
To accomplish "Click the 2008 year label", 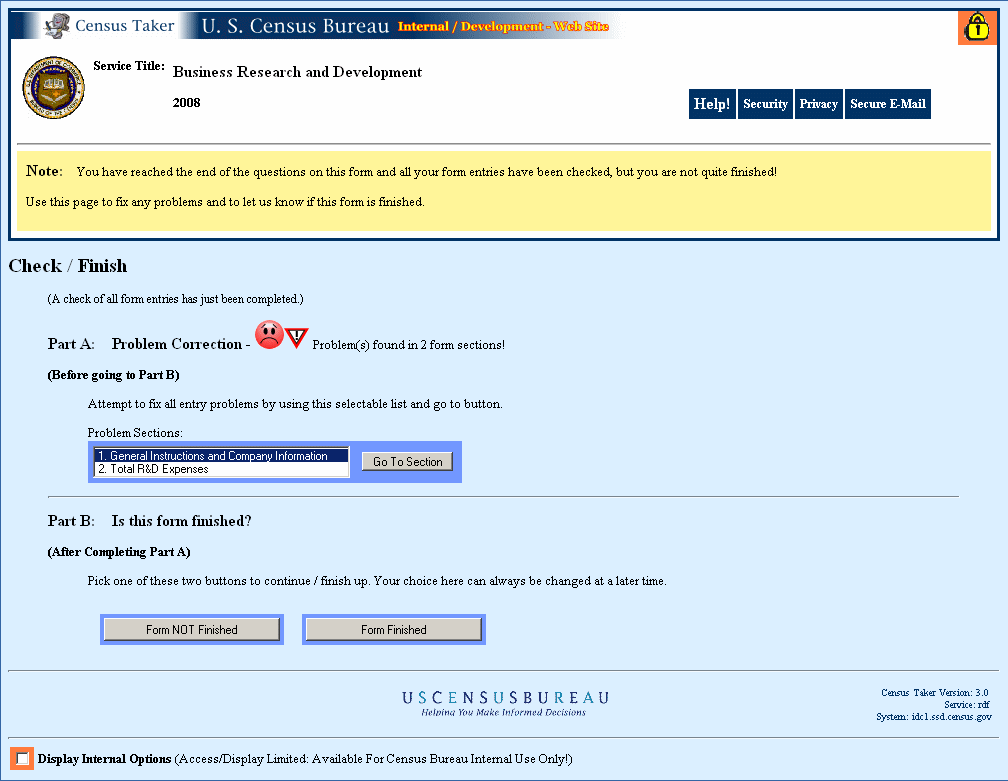I will 186,103.
